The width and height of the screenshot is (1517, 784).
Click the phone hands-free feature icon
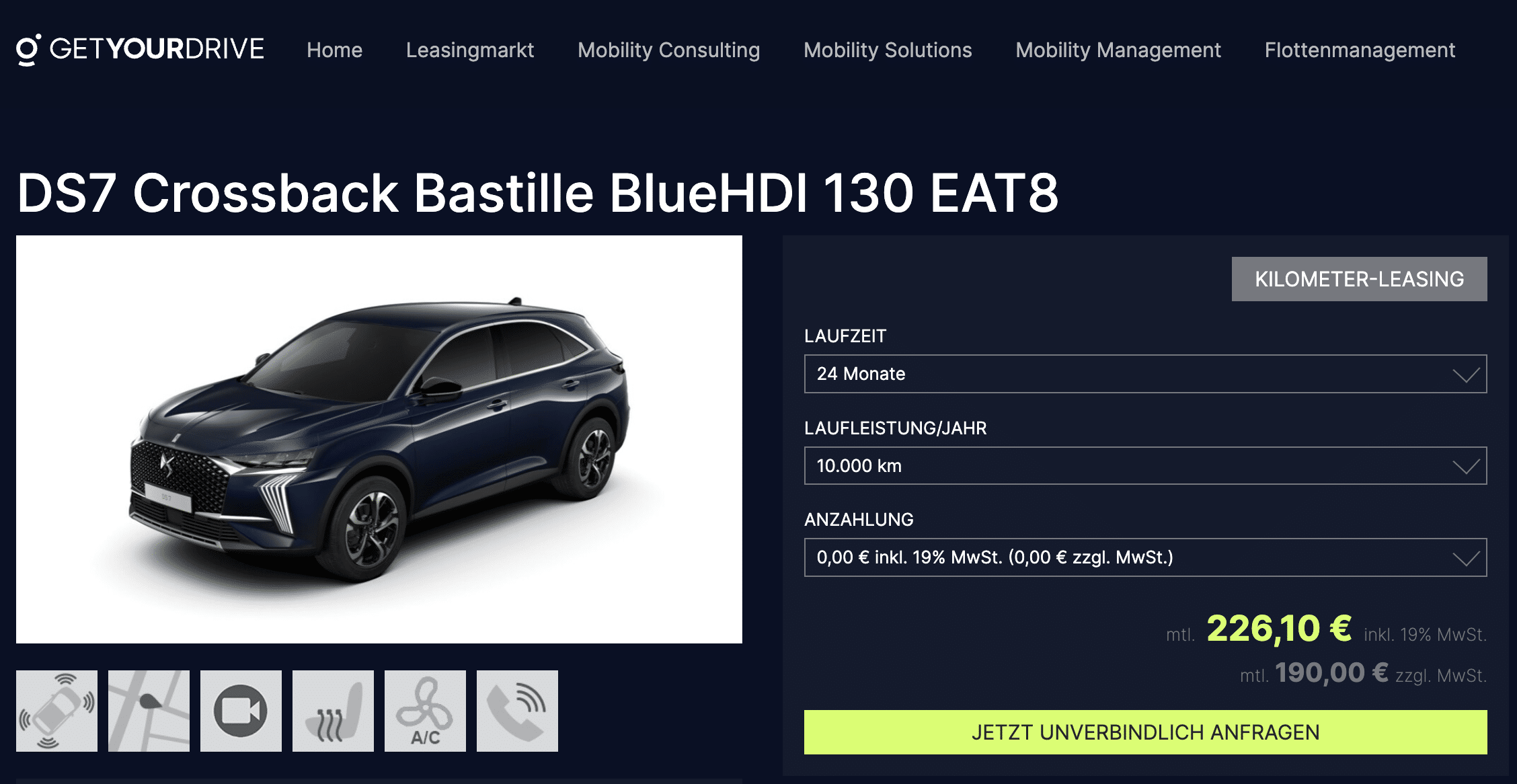click(x=517, y=711)
